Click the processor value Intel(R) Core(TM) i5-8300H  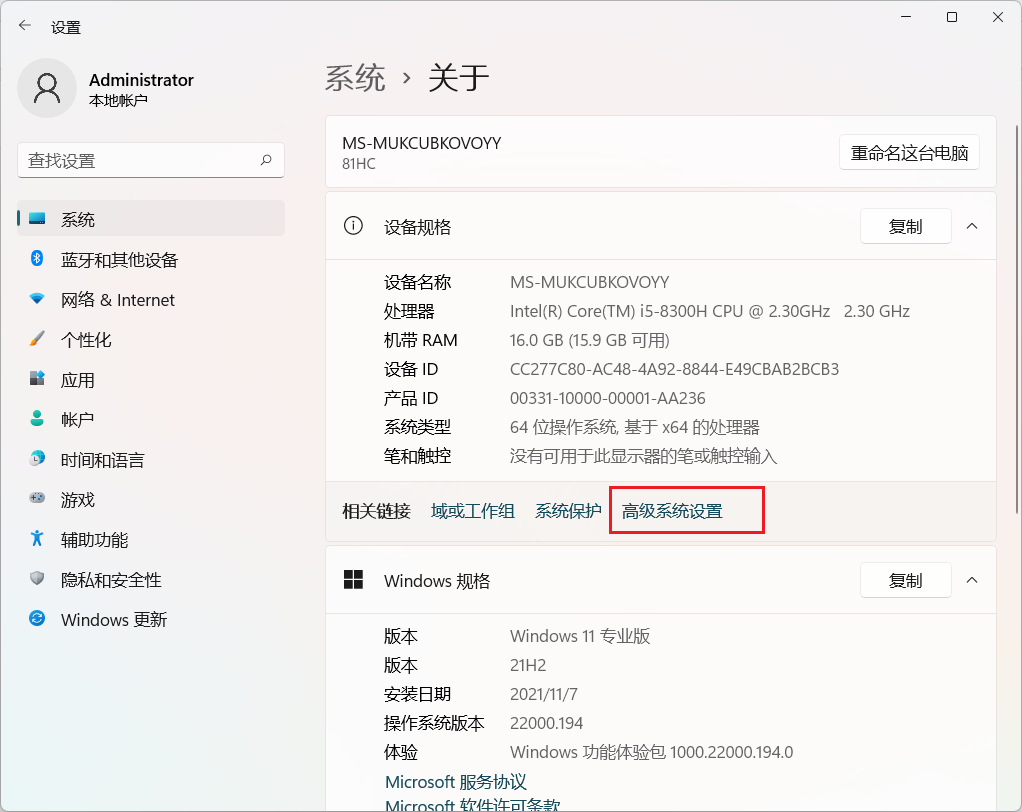click(709, 311)
